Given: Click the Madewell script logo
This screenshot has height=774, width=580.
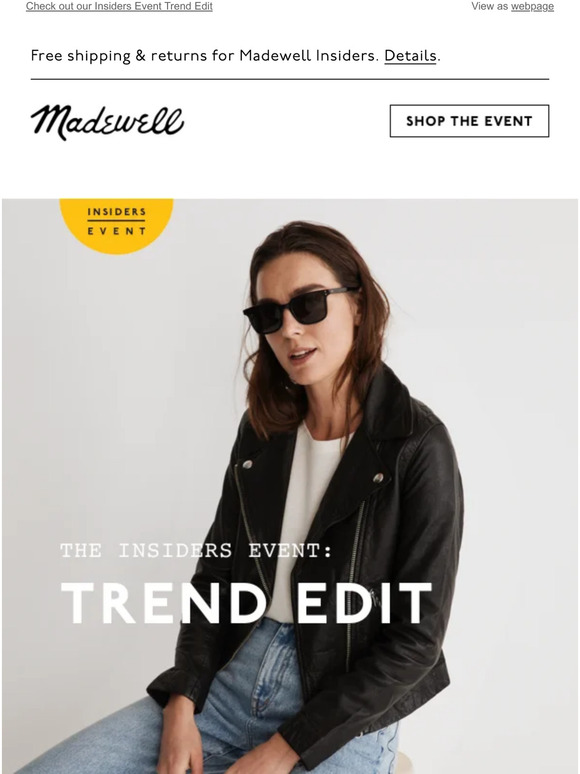Looking at the screenshot, I should tap(107, 122).
